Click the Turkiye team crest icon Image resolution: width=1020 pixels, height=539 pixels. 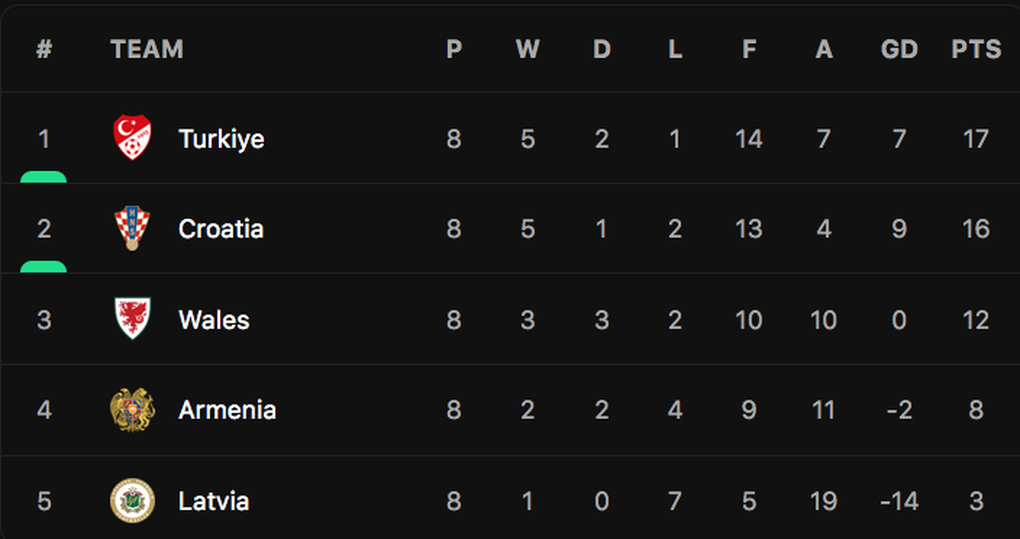pos(132,138)
